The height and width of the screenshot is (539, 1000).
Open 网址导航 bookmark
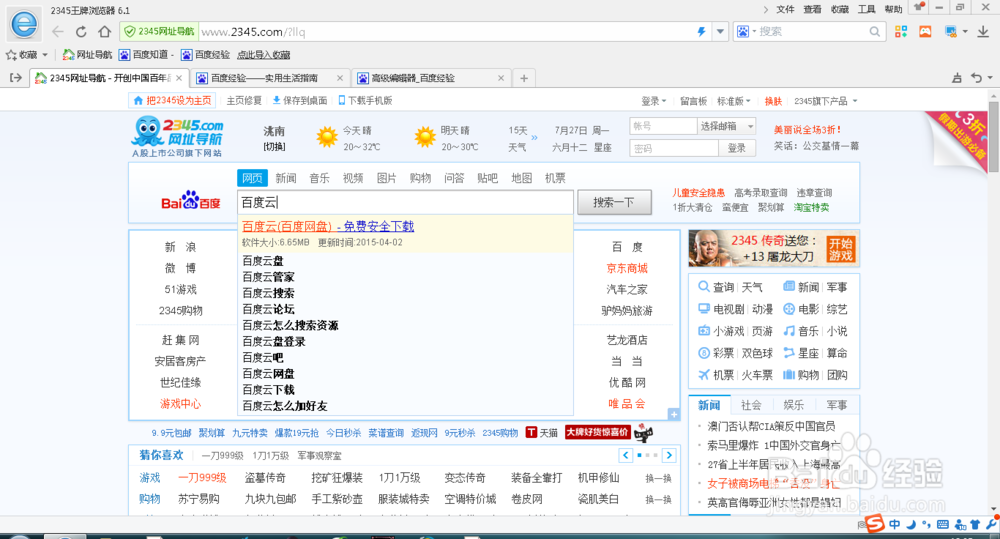point(87,55)
